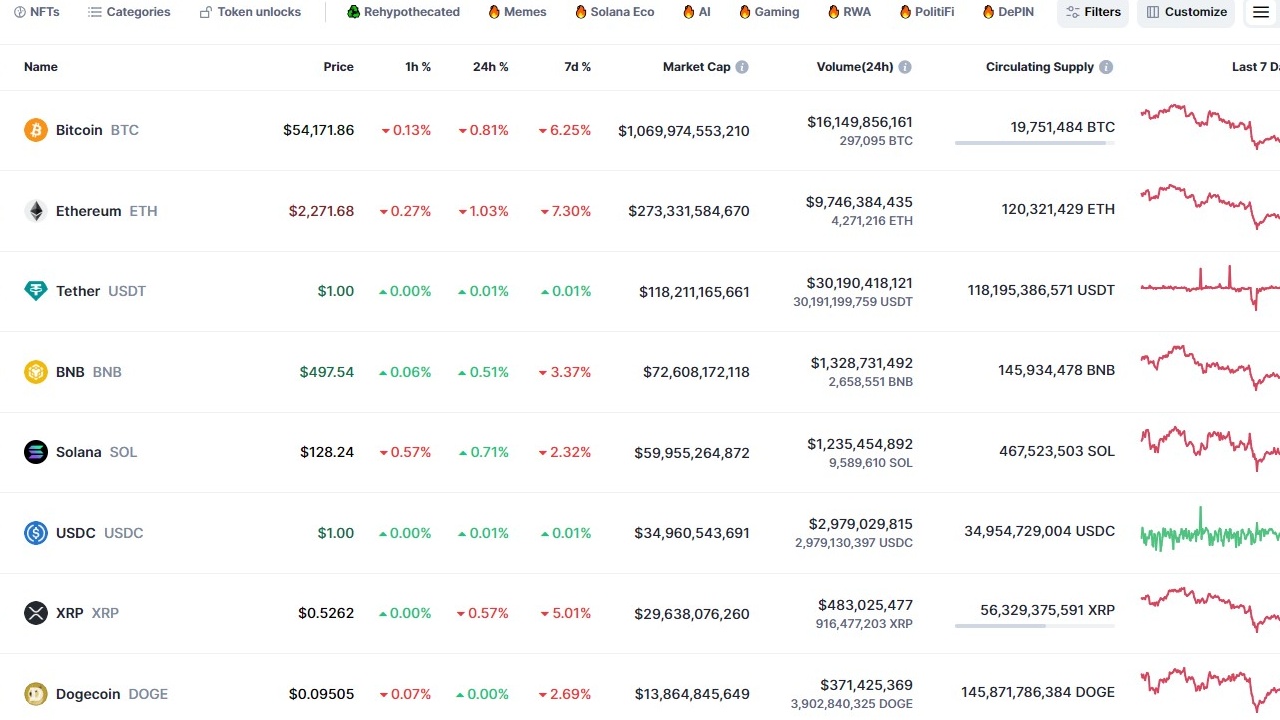Click Solana volume $1,235,454,892
Screen dimensions: 1280x720
point(860,444)
